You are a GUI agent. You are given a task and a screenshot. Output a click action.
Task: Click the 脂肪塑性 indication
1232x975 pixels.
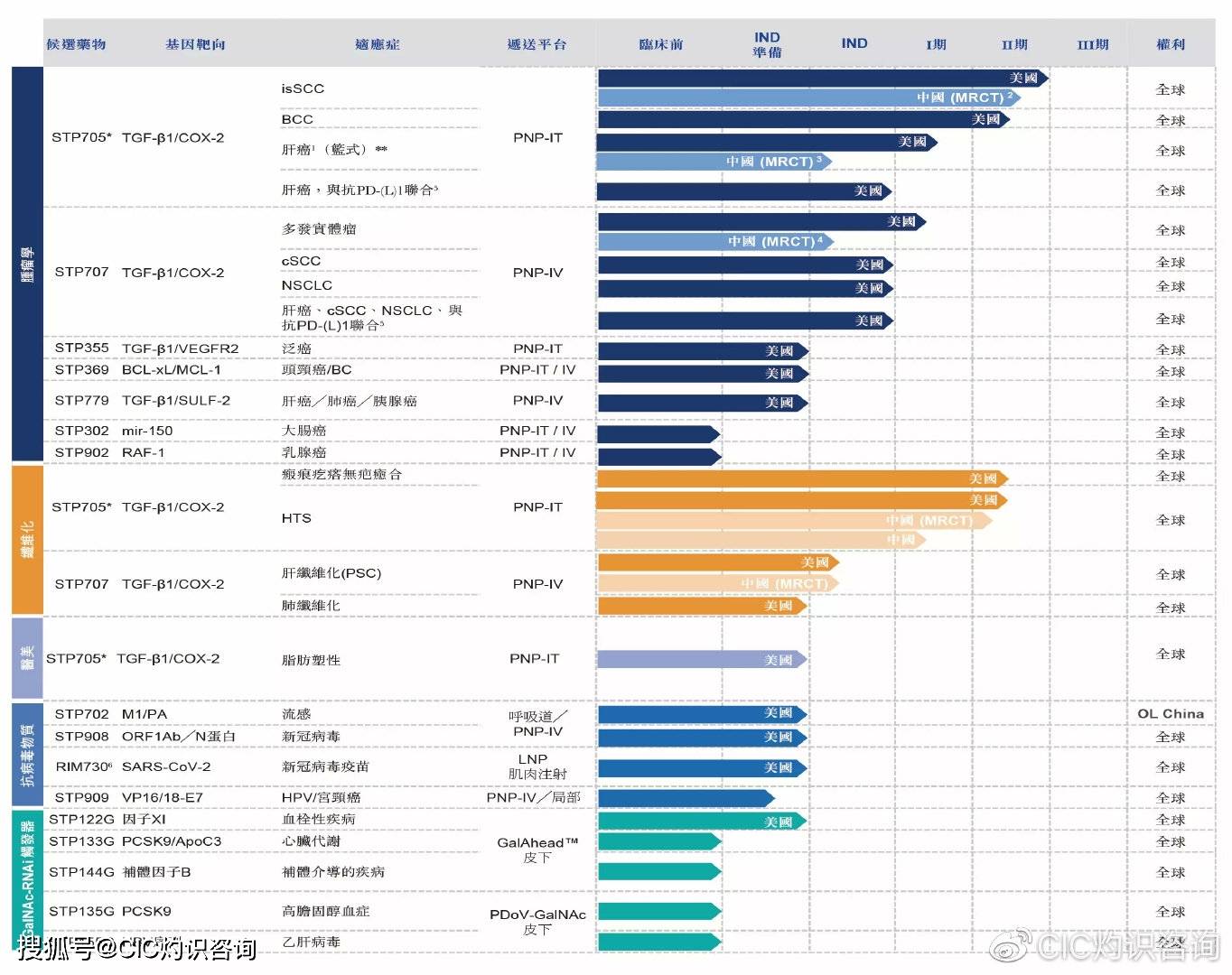click(x=311, y=661)
